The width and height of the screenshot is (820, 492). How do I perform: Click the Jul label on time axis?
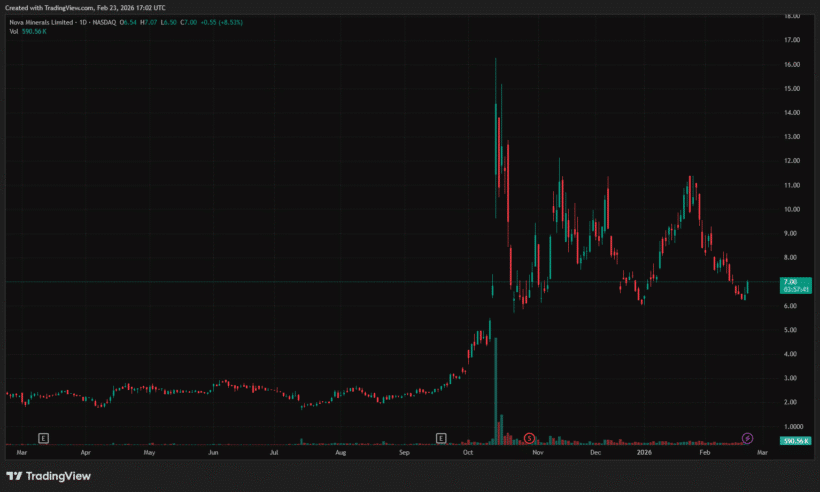pyautogui.click(x=274, y=453)
